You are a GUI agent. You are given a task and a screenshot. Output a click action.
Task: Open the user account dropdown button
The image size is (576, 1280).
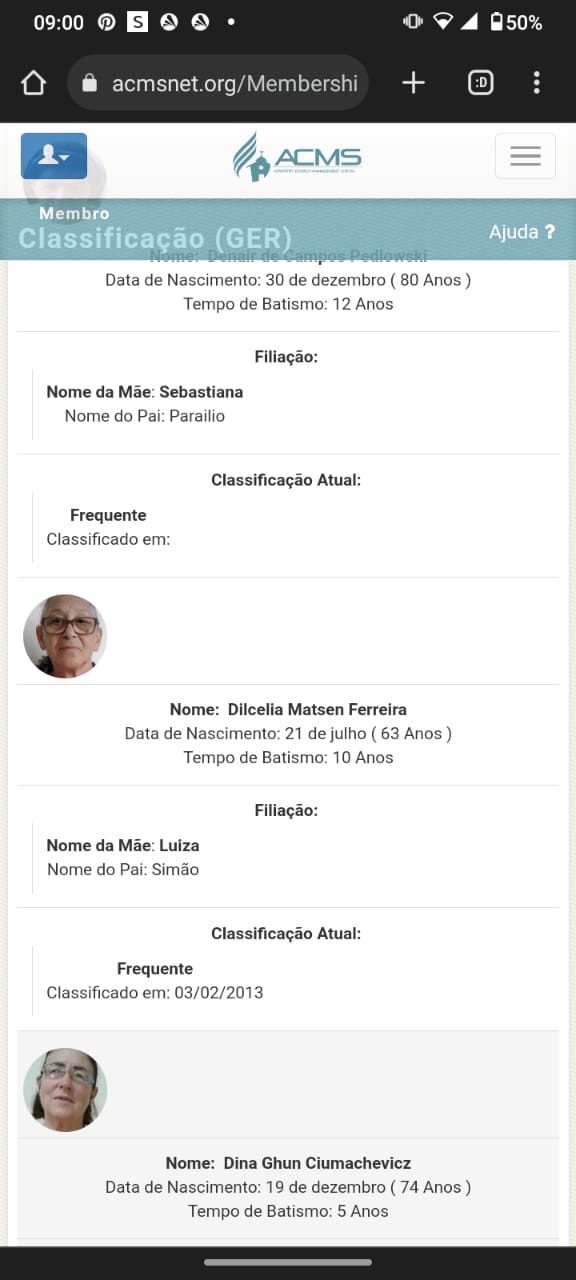pyautogui.click(x=54, y=156)
